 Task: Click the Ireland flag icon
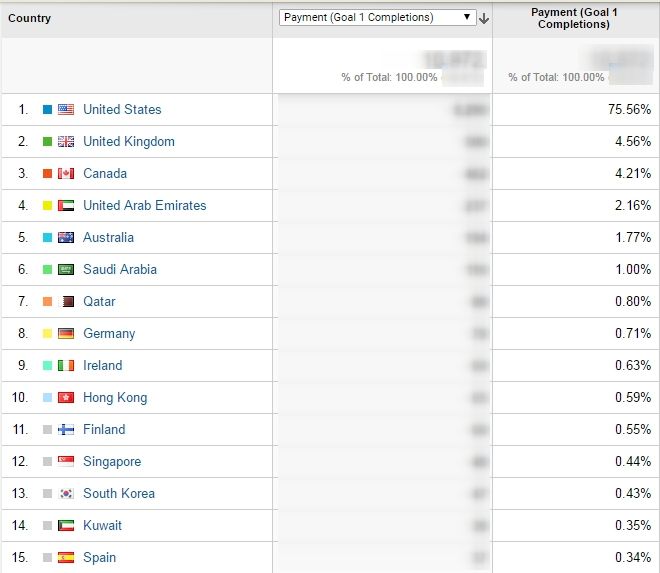click(66, 365)
